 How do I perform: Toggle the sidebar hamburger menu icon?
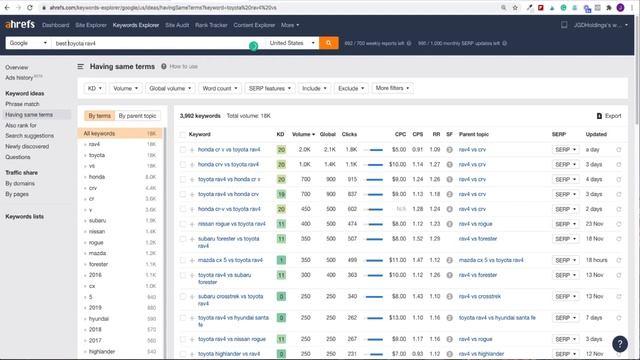[81, 67]
